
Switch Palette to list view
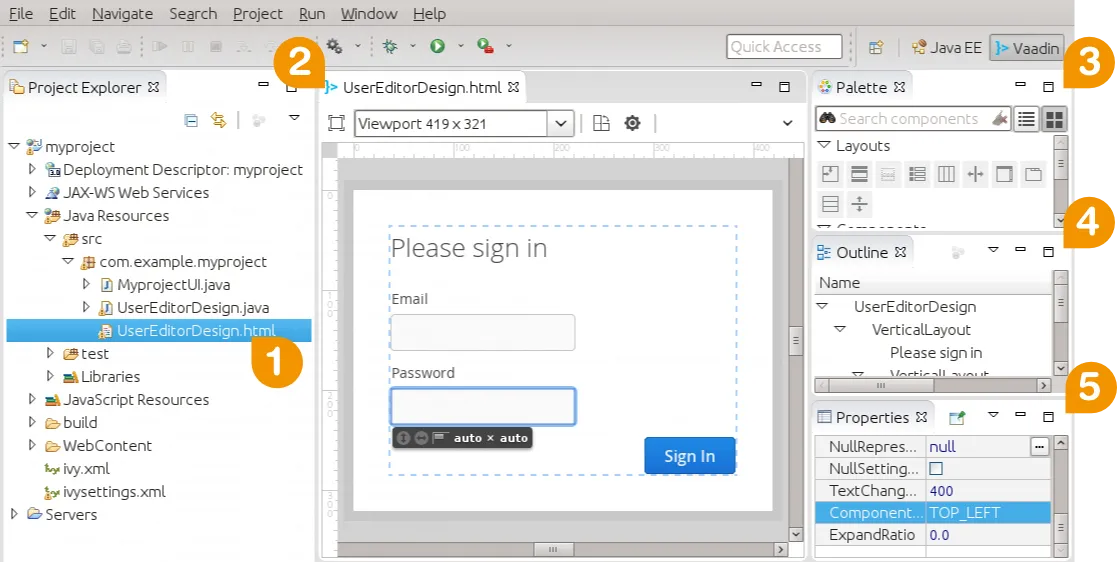(x=1026, y=119)
